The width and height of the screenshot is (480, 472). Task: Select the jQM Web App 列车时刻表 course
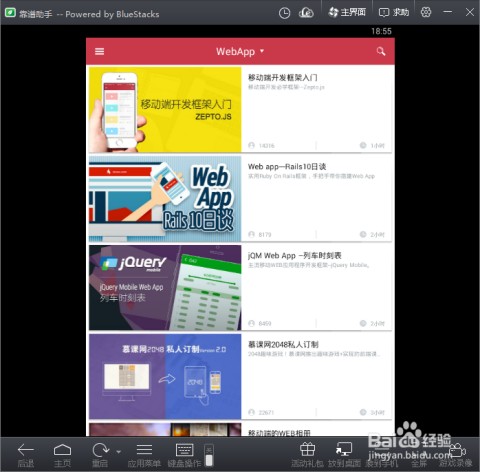pos(240,288)
